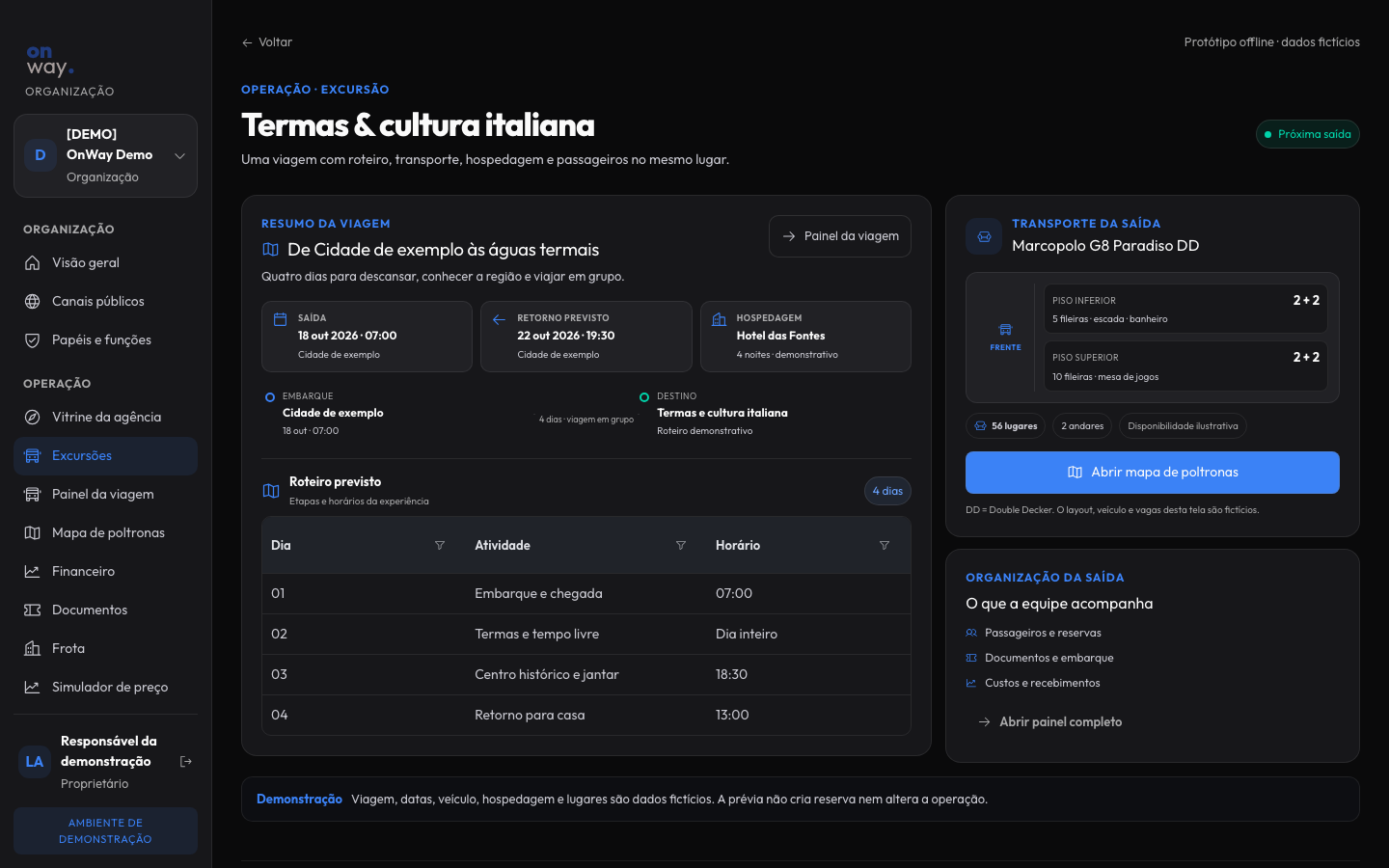
Task: Click the 56 lugares chip
Action: (x=1006, y=426)
